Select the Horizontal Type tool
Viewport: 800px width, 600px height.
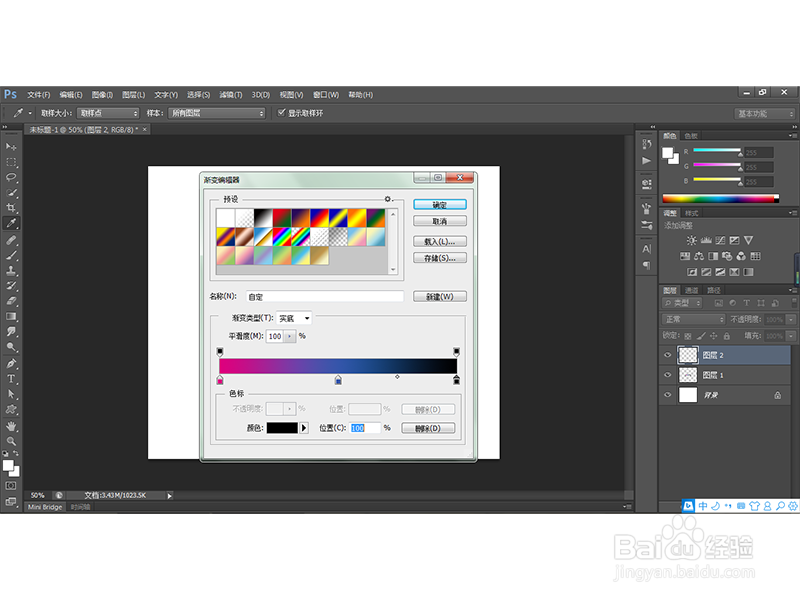point(11,379)
